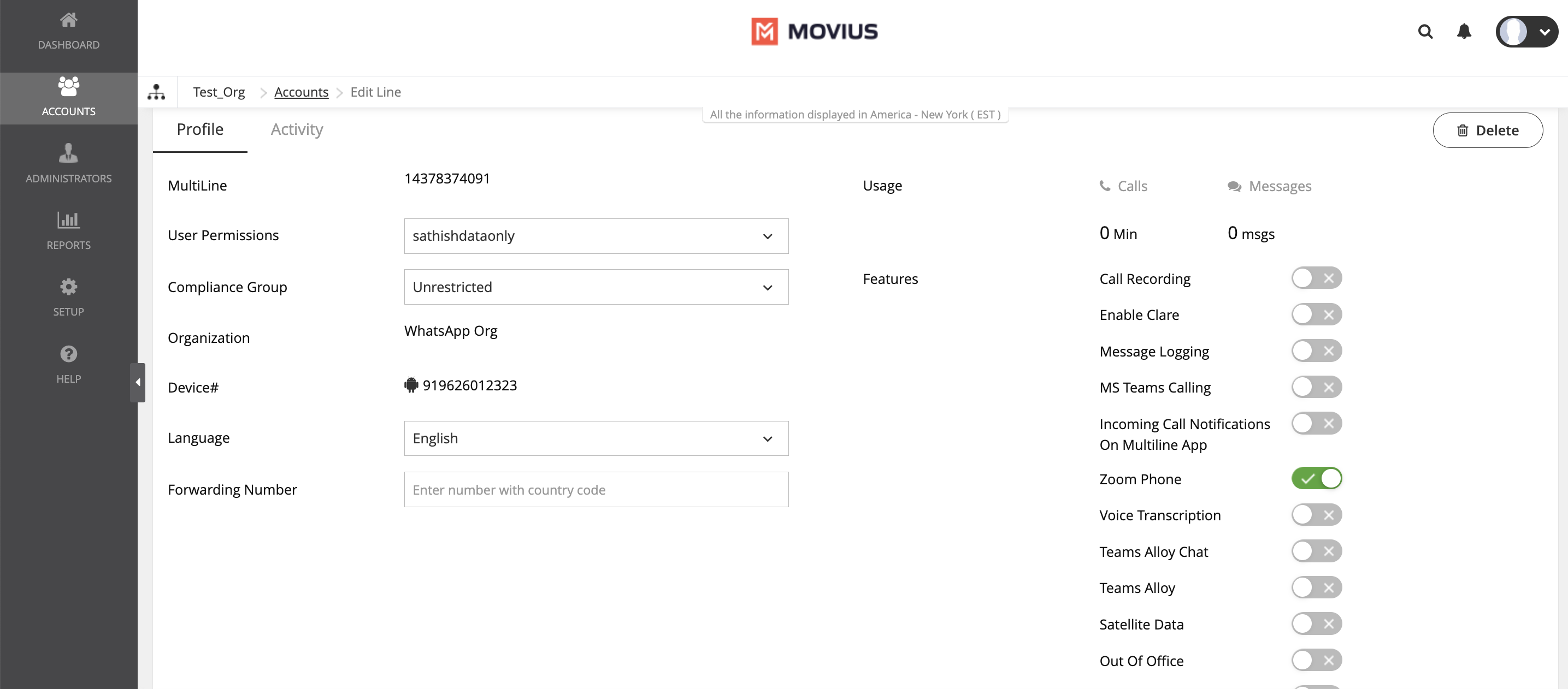
Task: Collapse the sidebar with arrow handle
Action: point(138,383)
